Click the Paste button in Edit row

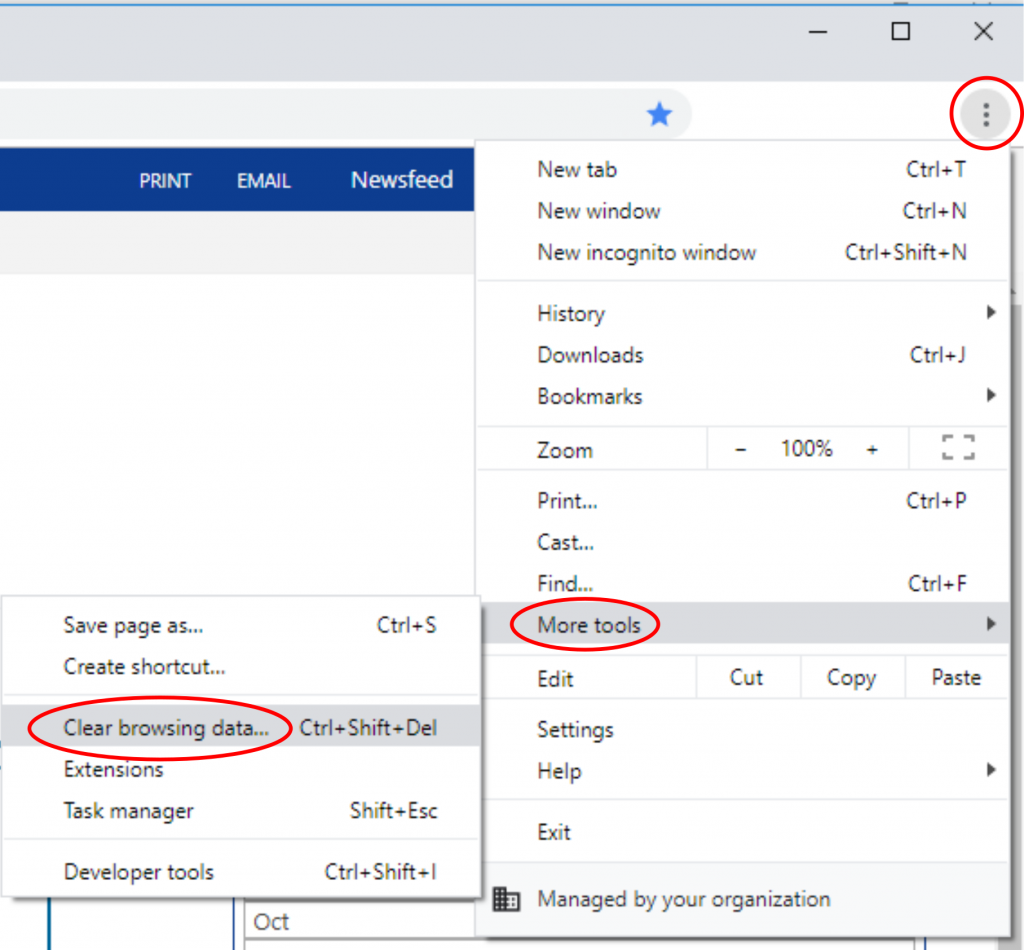(x=956, y=678)
